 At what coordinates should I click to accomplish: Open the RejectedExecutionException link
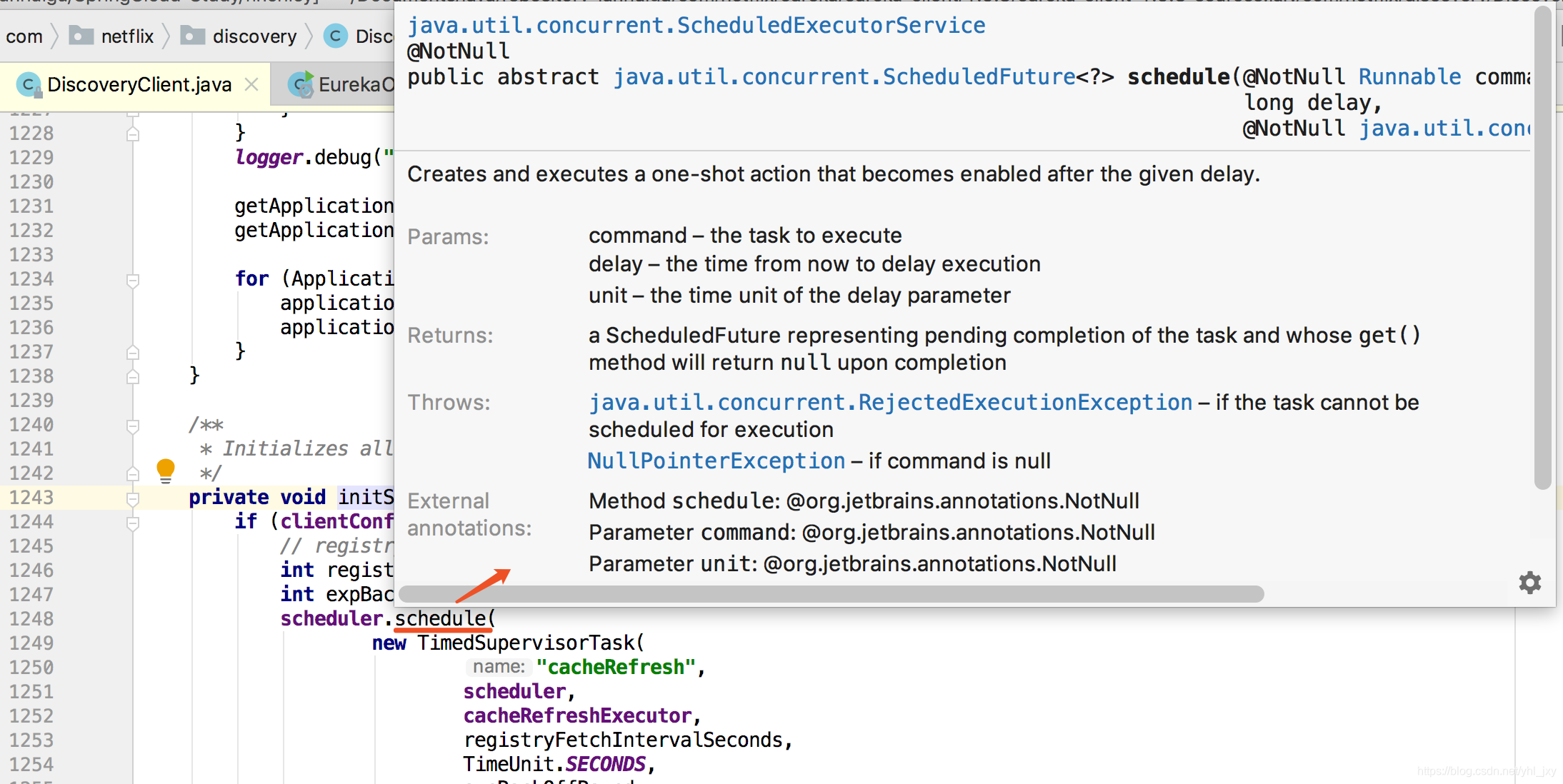click(890, 402)
